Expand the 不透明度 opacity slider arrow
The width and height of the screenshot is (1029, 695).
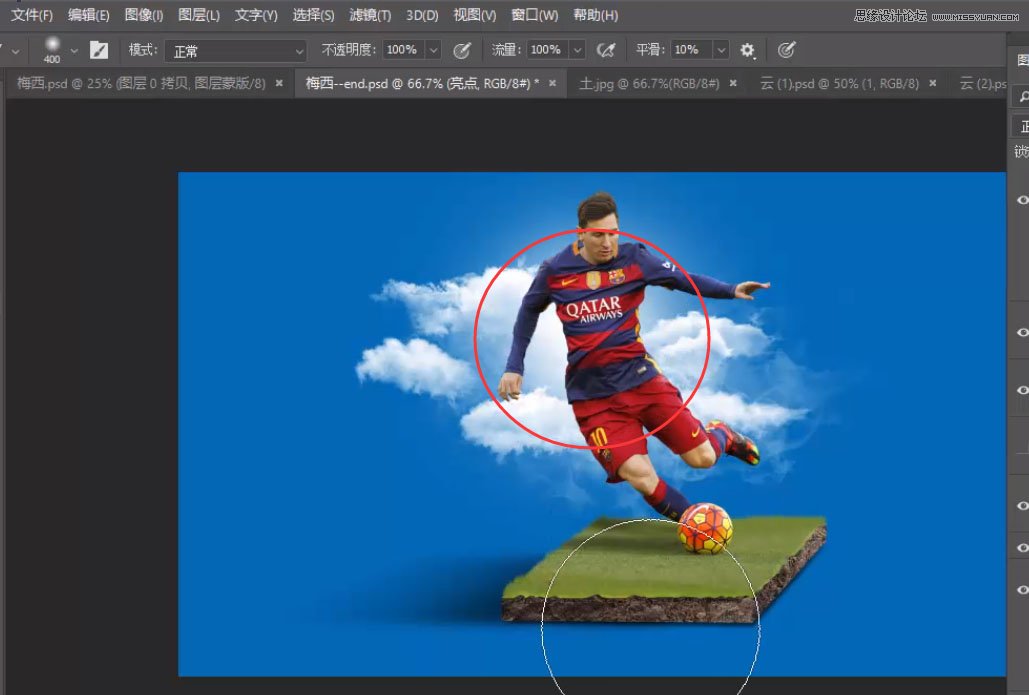click(433, 50)
